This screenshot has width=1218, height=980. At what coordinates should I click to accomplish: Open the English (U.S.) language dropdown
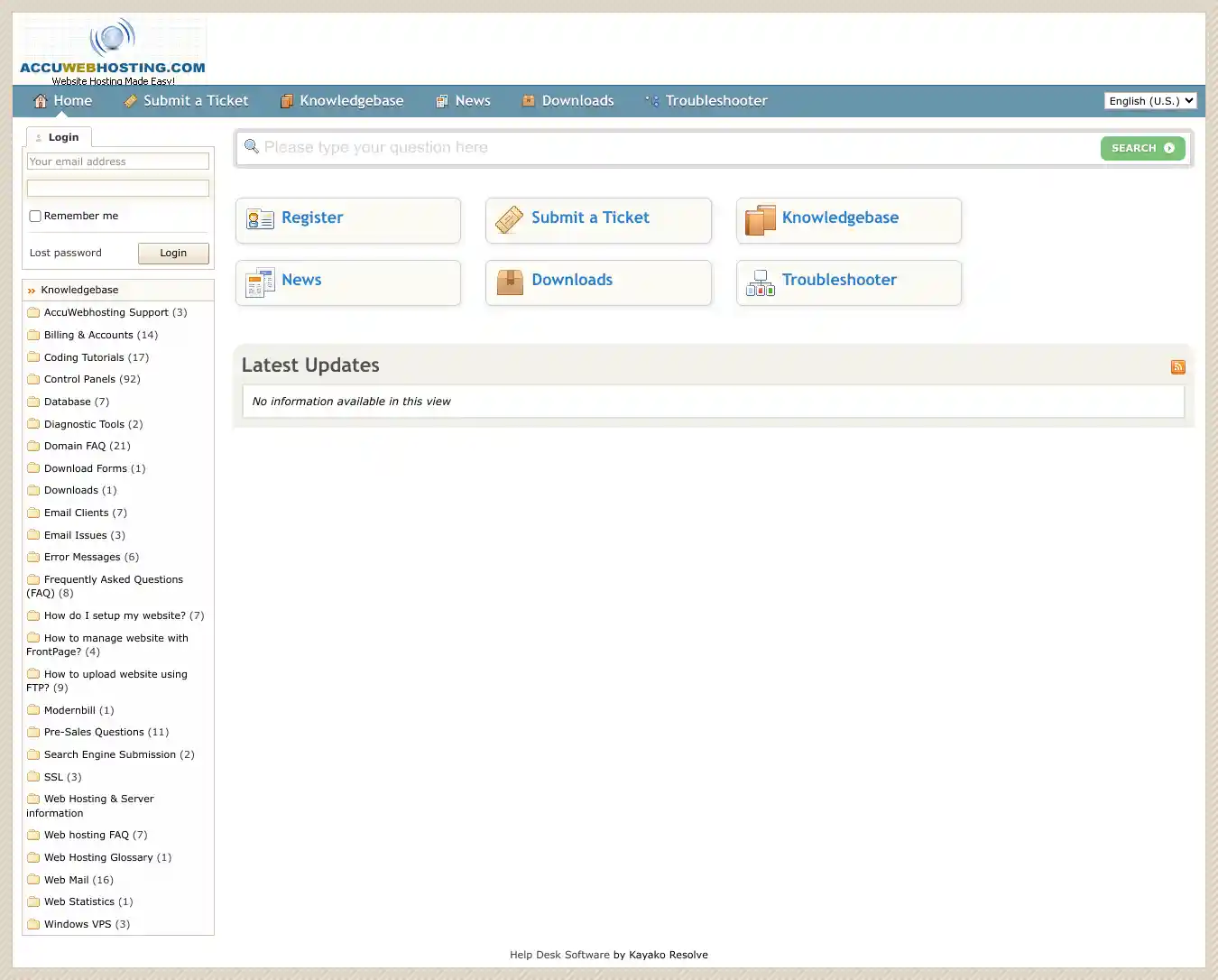(1150, 101)
